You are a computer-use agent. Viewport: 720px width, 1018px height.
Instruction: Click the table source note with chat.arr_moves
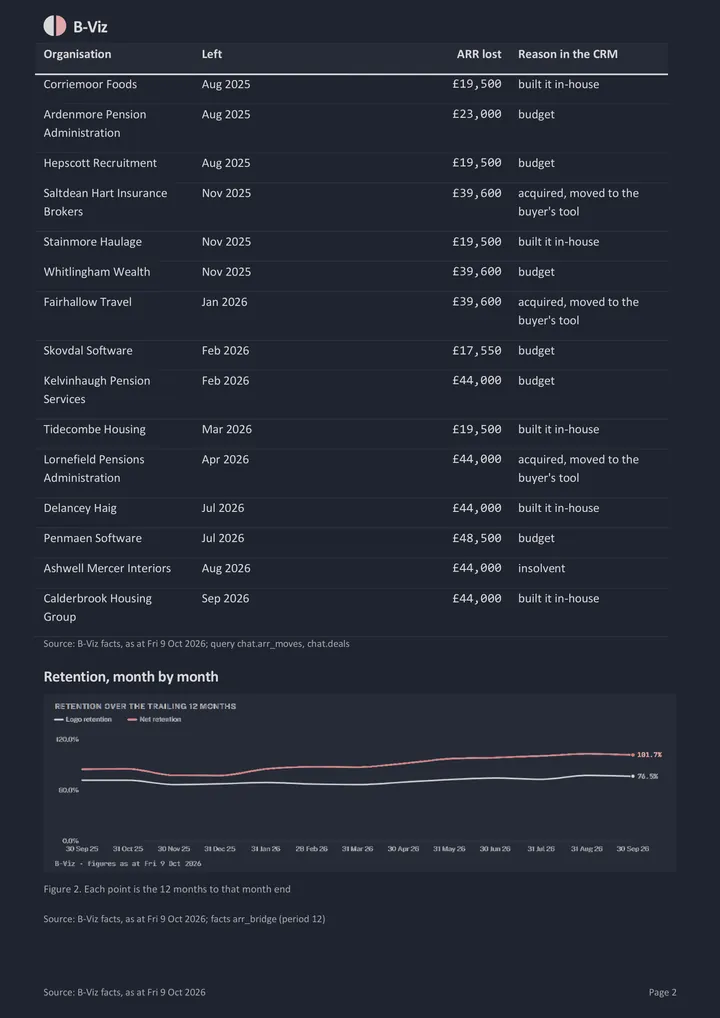point(196,643)
